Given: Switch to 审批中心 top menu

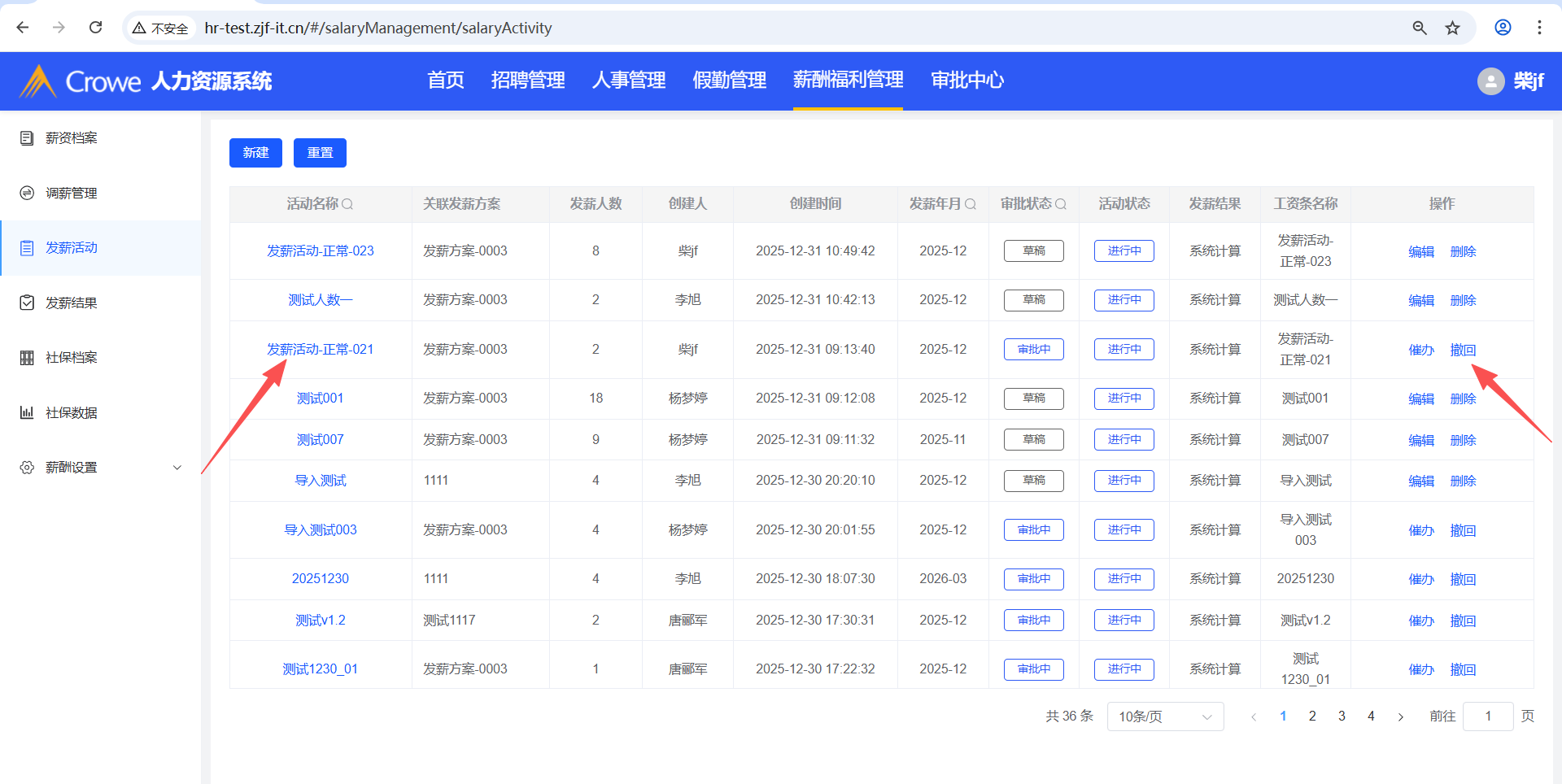Looking at the screenshot, I should (x=967, y=81).
